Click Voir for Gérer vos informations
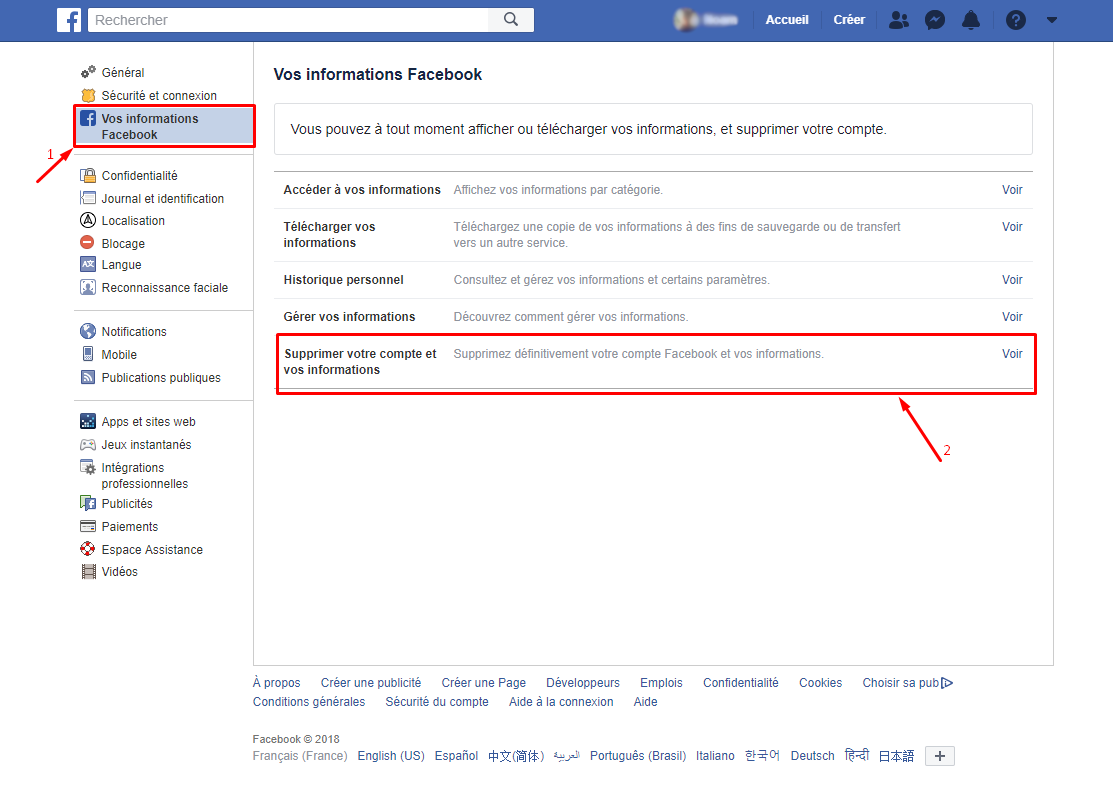The image size is (1113, 785). click(1012, 317)
